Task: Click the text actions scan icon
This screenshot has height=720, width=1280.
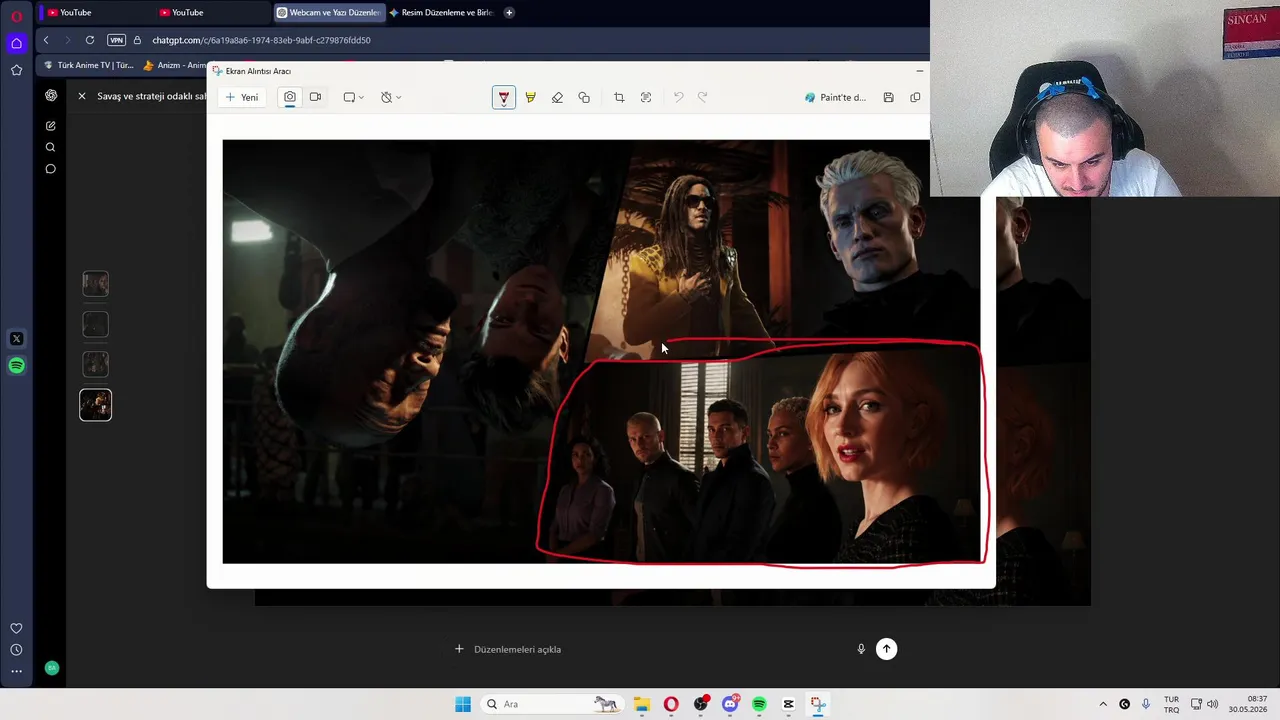Action: [x=646, y=97]
